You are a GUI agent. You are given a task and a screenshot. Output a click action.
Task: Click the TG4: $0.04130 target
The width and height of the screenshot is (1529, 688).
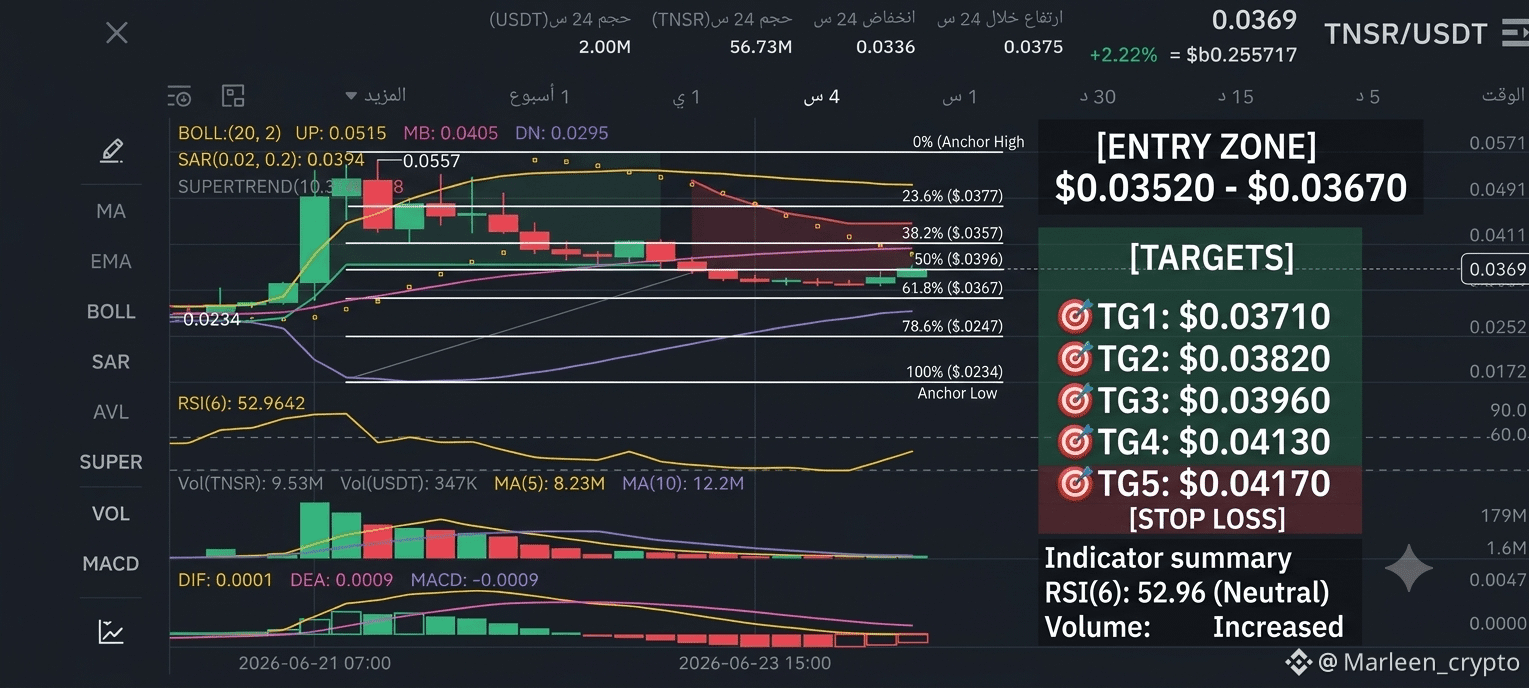(1194, 442)
